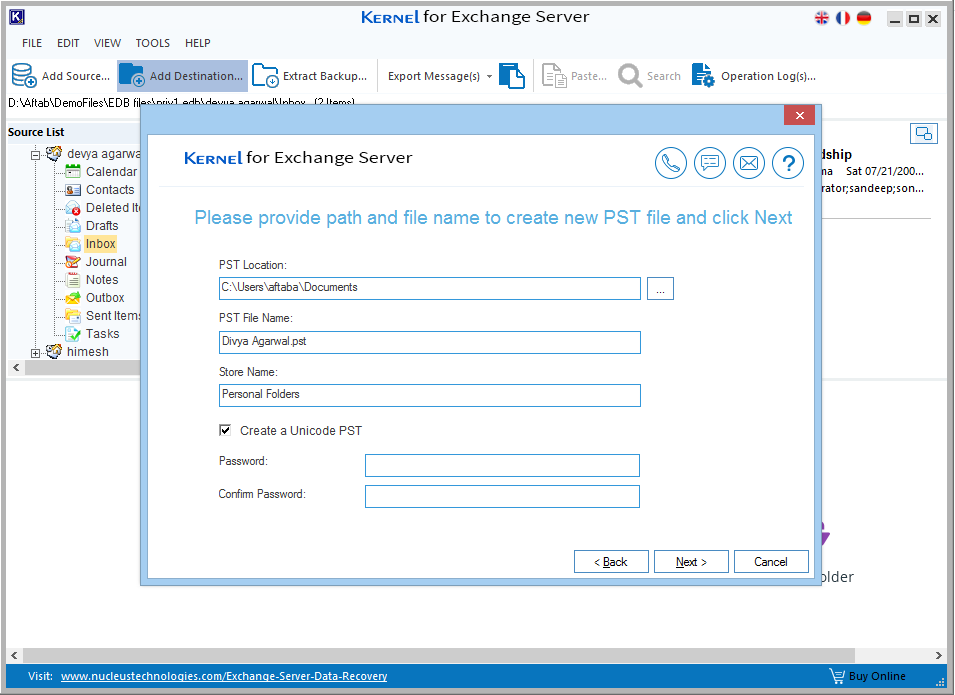Collapse the devya agarwal mailbox node
This screenshot has height=695, width=955.
(35, 155)
